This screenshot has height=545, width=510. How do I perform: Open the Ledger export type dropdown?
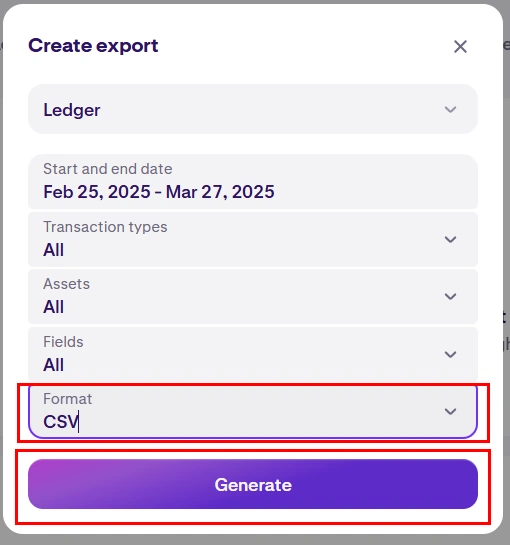pyautogui.click(x=253, y=109)
